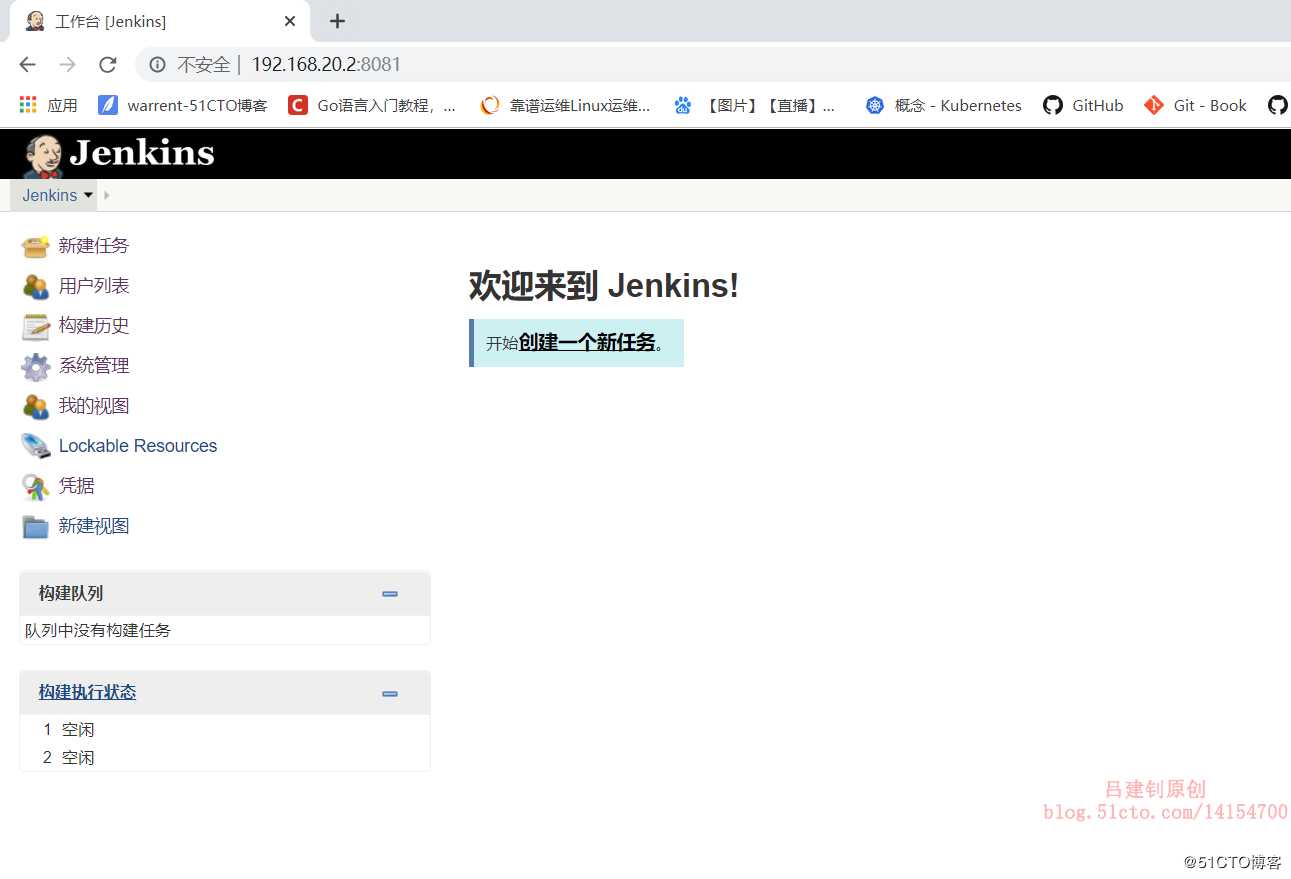
Task: Expand the breadcrumb right chevron
Action: click(x=107, y=195)
